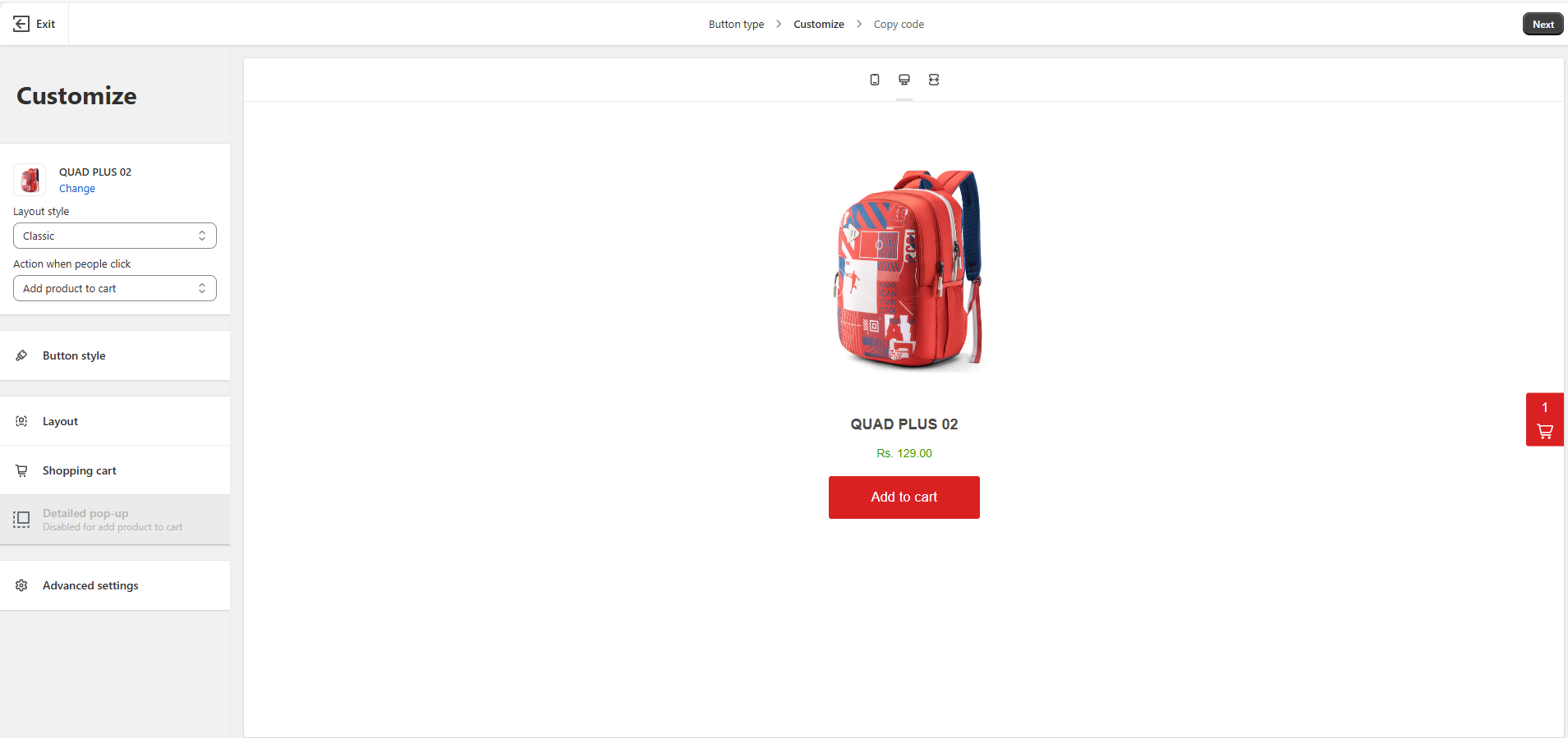Screen dimensions: 1568x738
Task: Go to the Copy code step
Action: 899,24
